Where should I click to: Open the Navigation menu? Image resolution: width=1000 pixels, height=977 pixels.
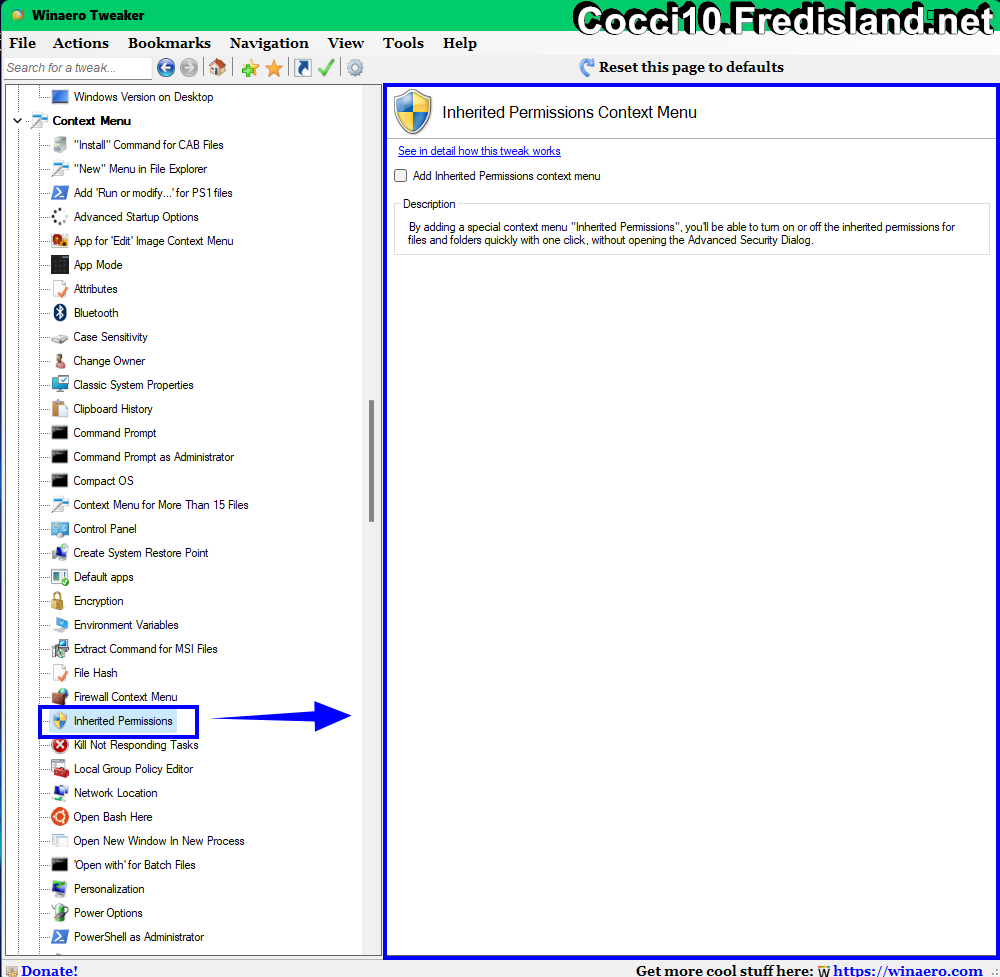tap(268, 43)
